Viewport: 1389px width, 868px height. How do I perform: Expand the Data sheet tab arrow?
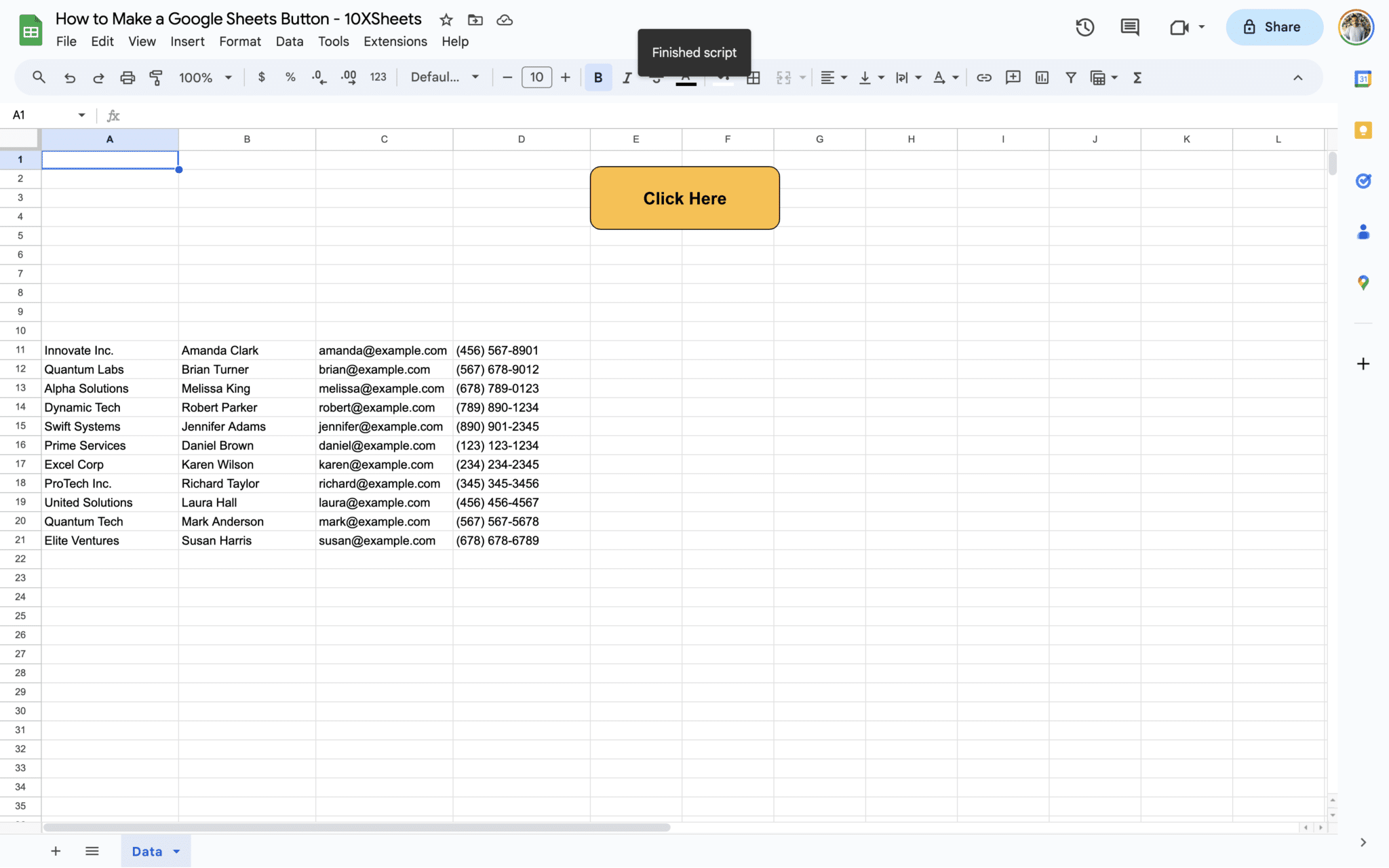point(177,852)
